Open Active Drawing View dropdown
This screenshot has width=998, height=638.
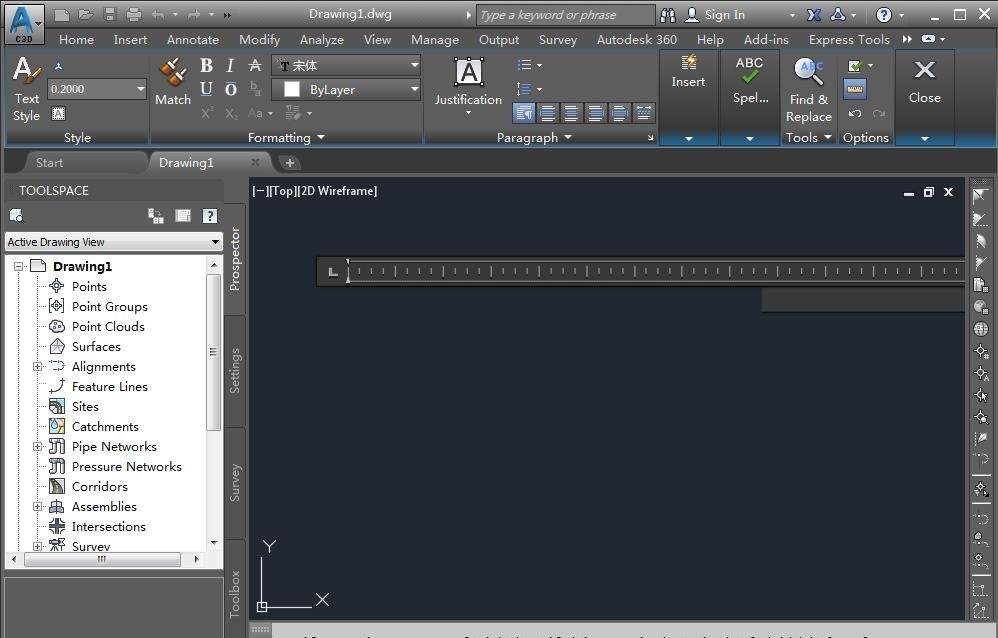pyautogui.click(x=113, y=242)
